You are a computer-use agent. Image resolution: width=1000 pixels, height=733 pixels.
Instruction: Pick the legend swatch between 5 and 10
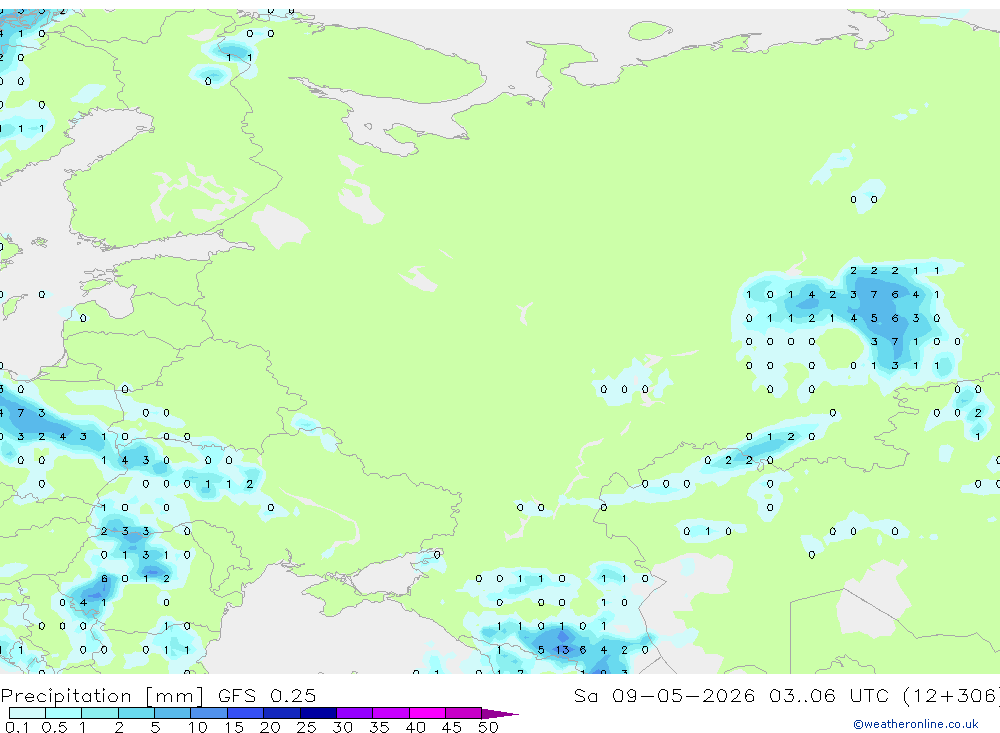172,713
